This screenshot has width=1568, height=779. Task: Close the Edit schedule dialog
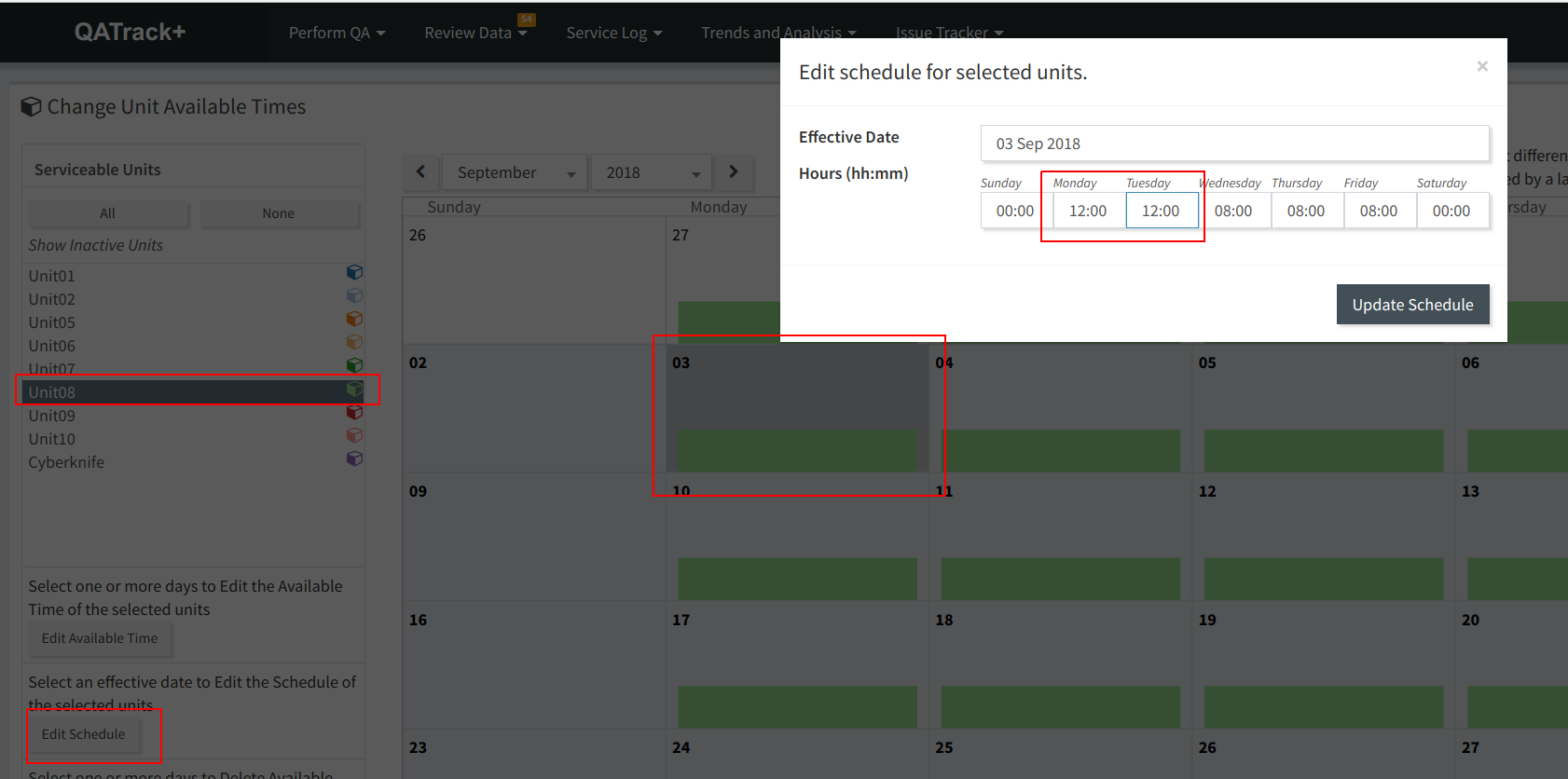[x=1482, y=66]
